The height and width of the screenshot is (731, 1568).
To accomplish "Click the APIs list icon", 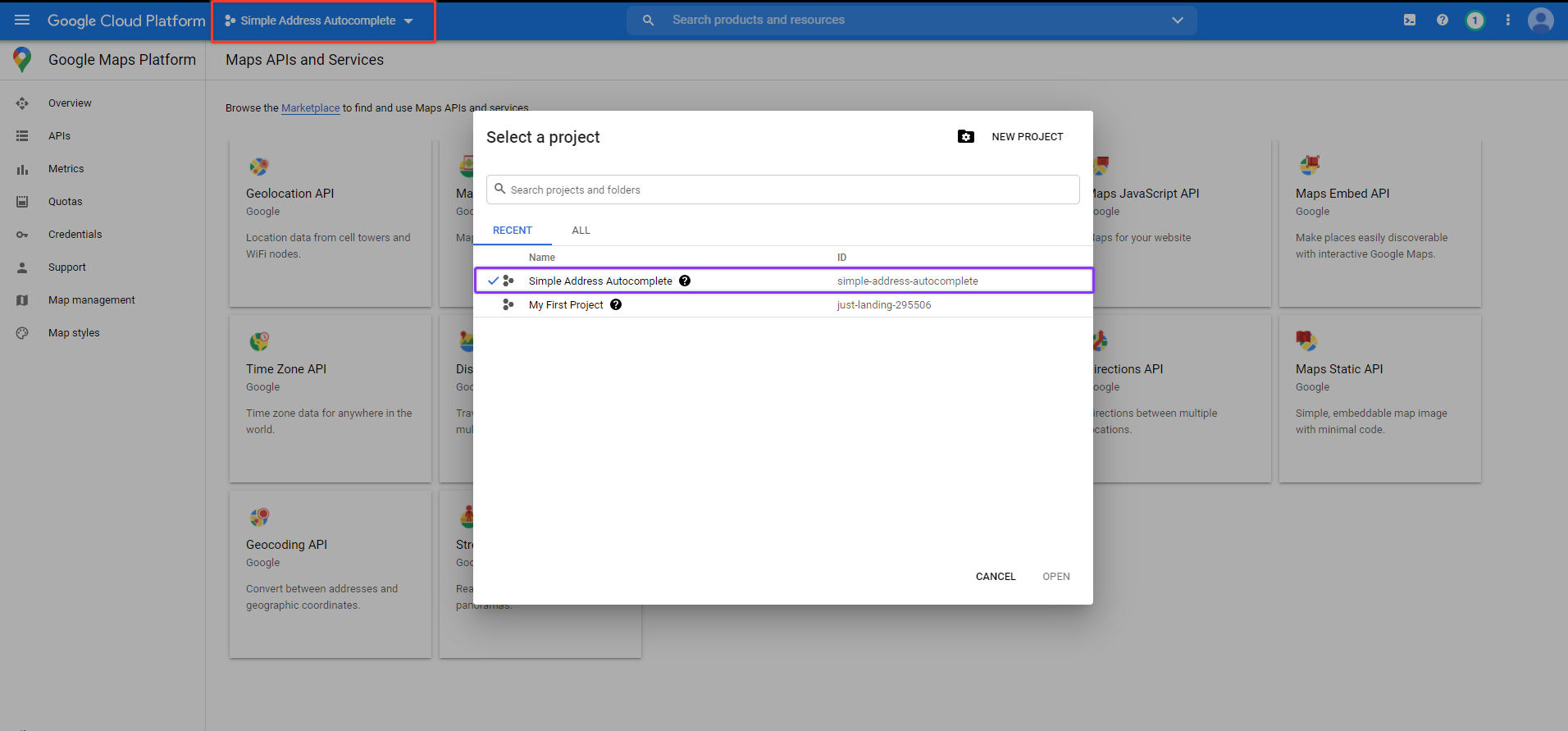I will (22, 136).
